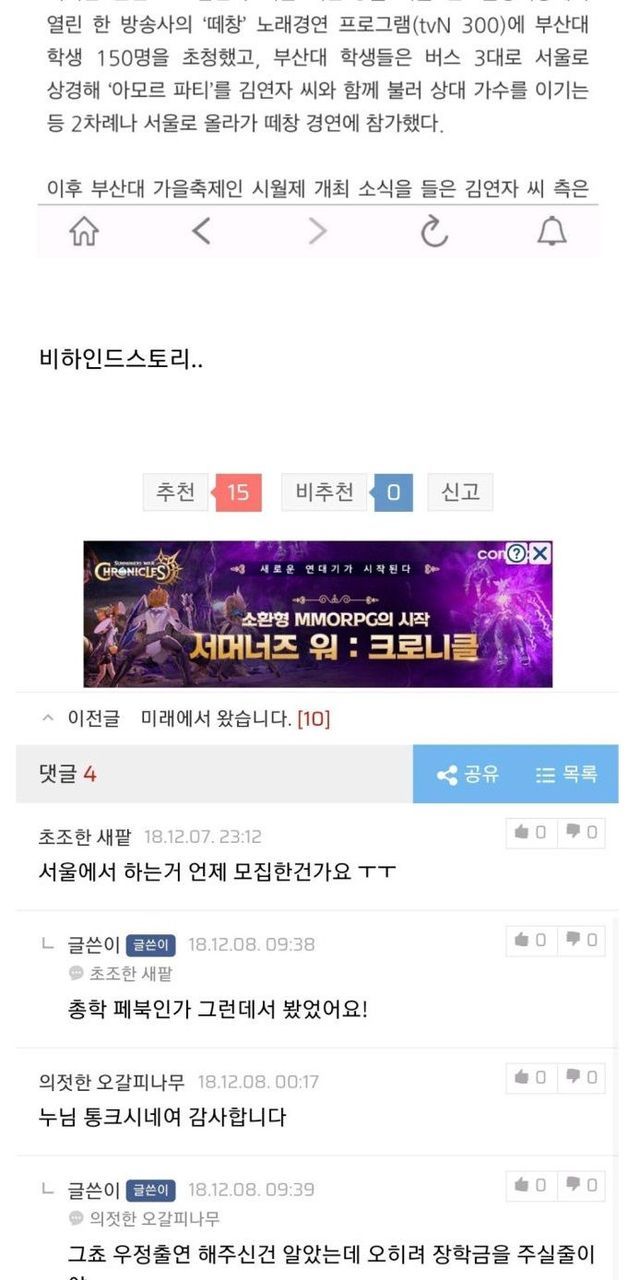The width and height of the screenshot is (640, 1280).
Task: Like 의젓한 오갈피나무's comment
Action: (530, 1077)
